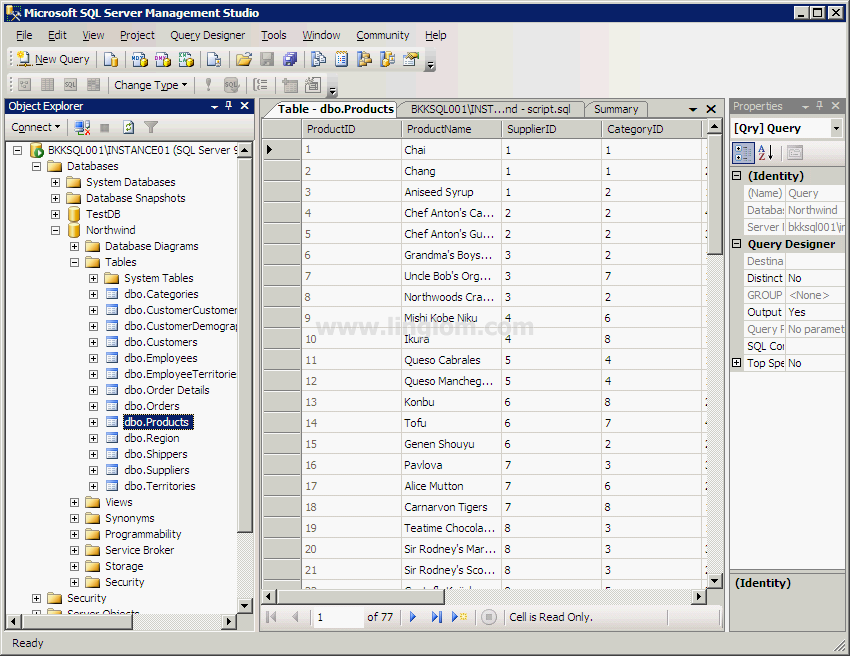This screenshot has width=850, height=656.
Task: Click the ProductName column header
Action: (451, 129)
